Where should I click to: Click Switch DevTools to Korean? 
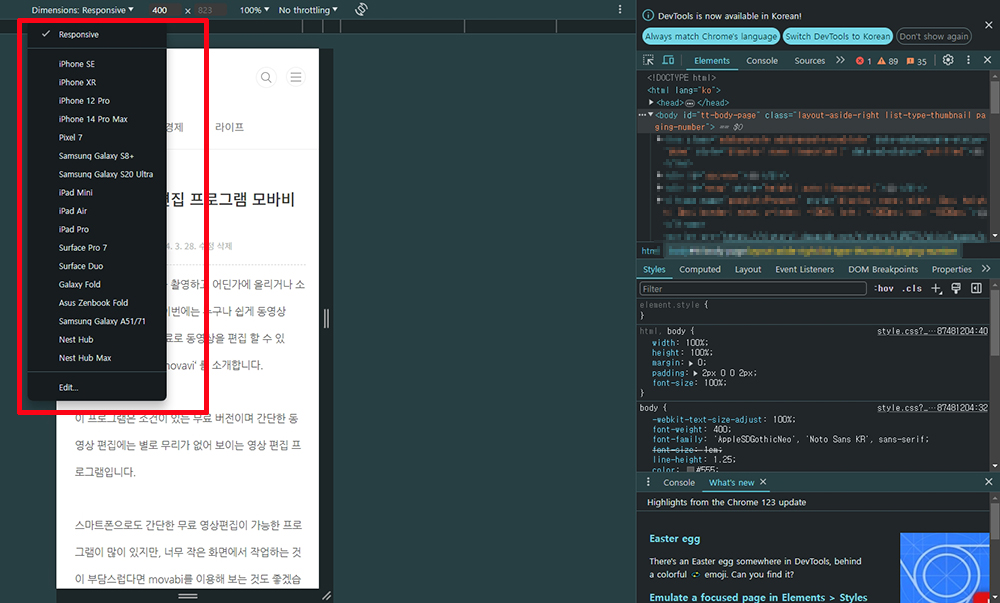[x=837, y=36]
